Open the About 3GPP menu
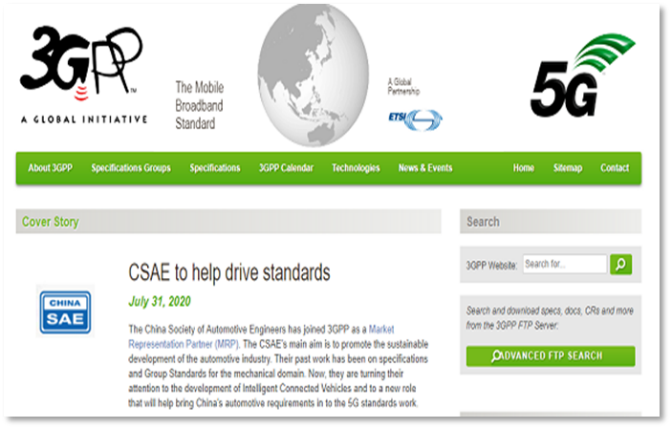672x429 pixels. tap(51, 168)
